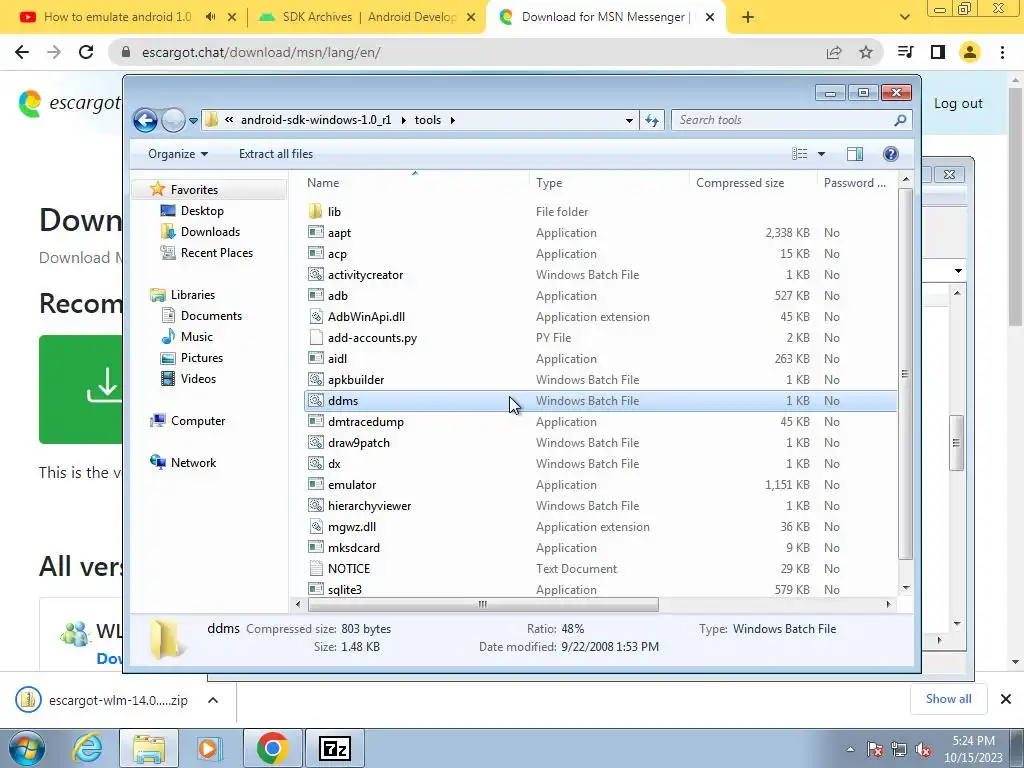Select Libraries in the navigation pane
1024x768 pixels.
click(193, 295)
